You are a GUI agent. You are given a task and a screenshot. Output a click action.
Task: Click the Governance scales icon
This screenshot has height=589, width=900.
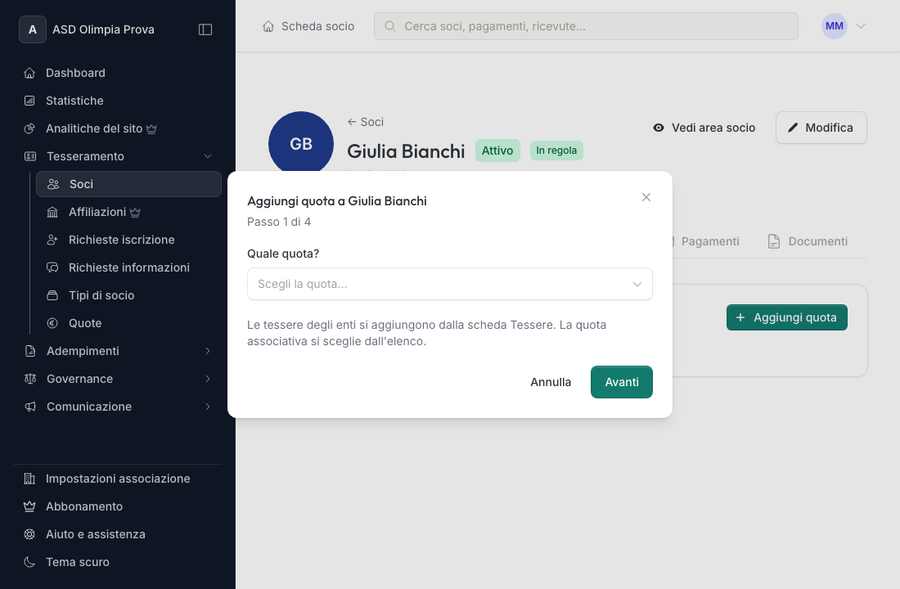point(30,379)
